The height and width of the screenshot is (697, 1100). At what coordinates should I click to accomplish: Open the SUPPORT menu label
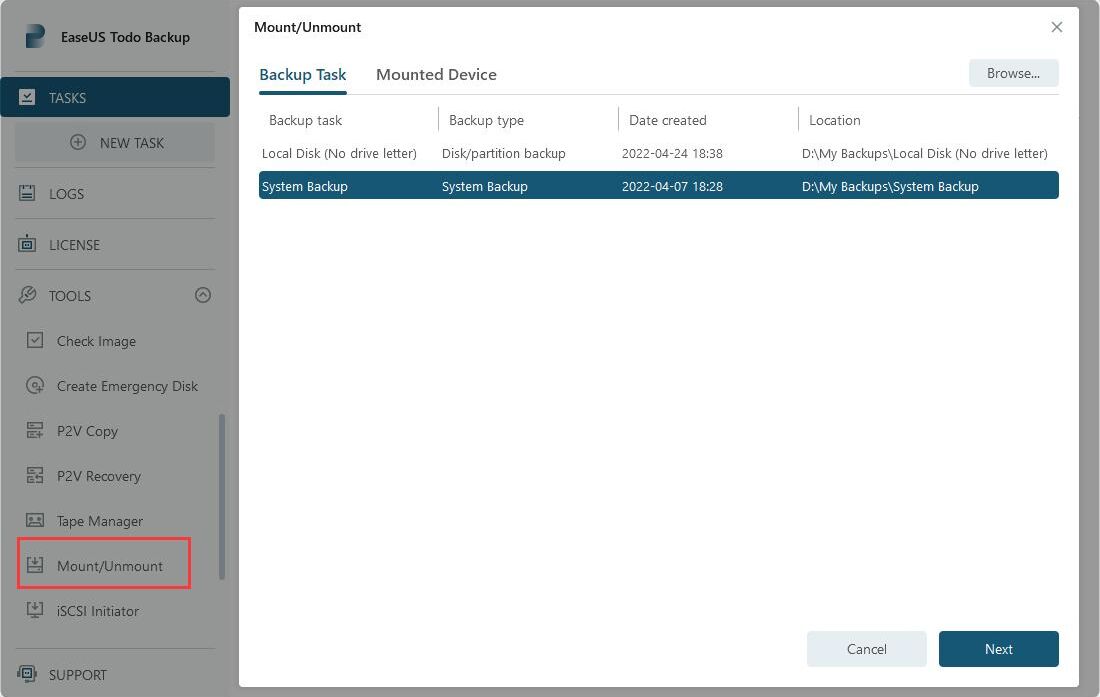point(78,675)
